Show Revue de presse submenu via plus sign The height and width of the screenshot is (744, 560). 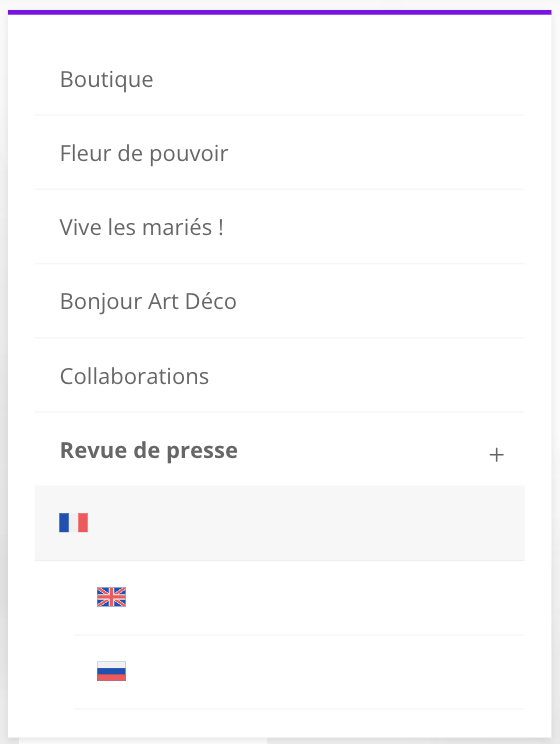[x=496, y=455]
